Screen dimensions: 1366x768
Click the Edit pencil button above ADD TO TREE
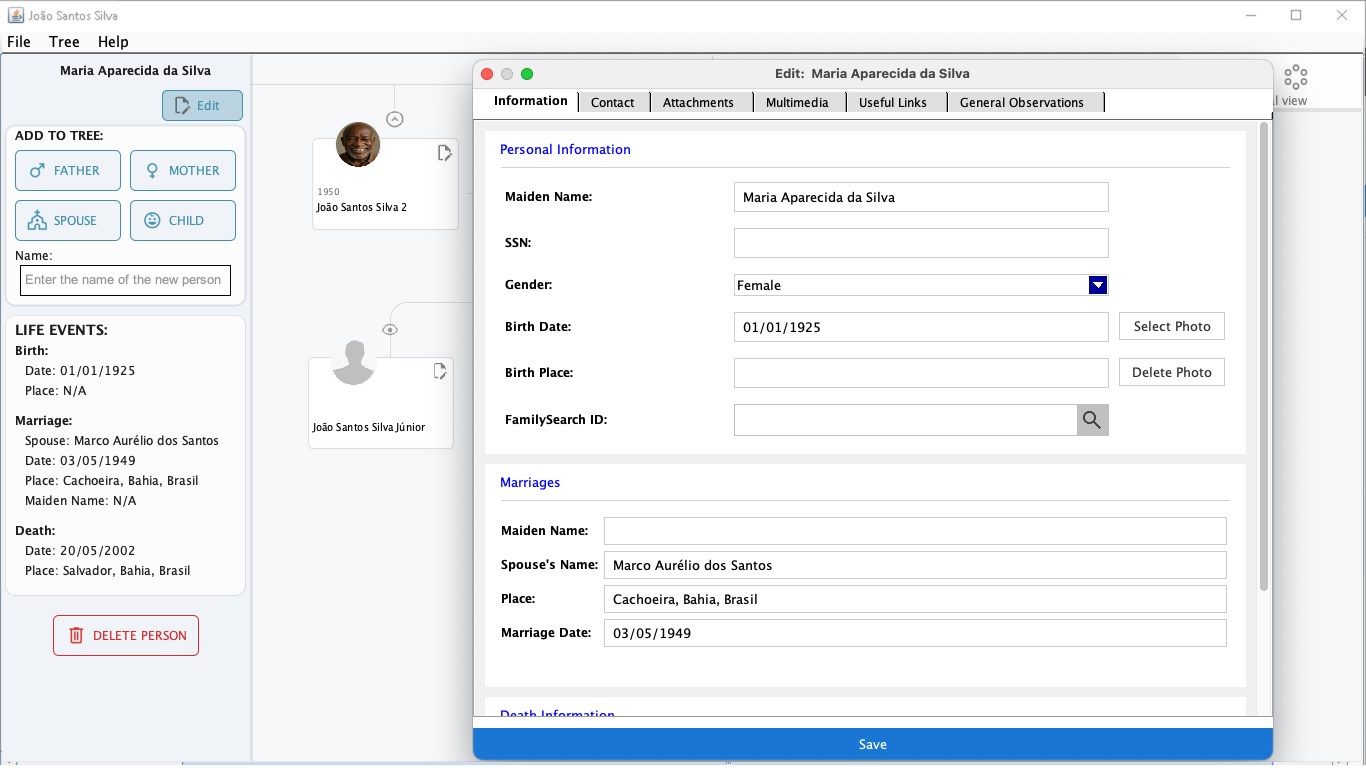202,105
